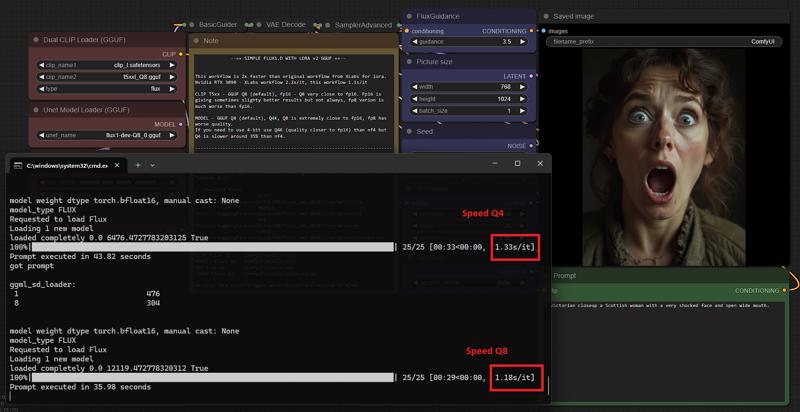Click the batch_size value 1
800x412 pixels.
(509, 111)
